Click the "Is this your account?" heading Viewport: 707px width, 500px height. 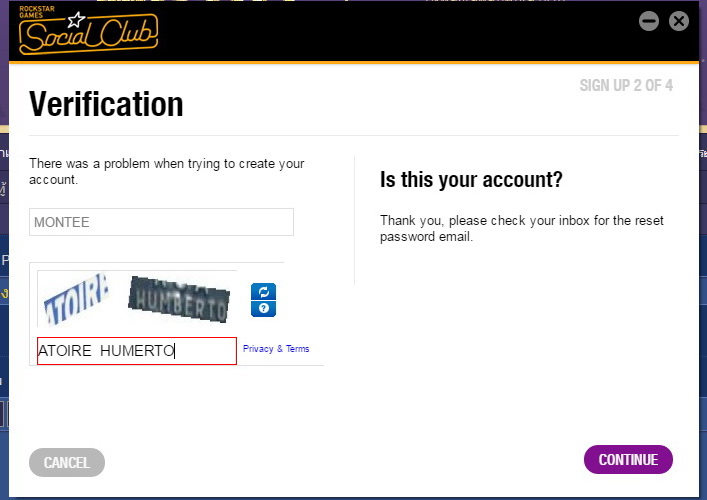[x=471, y=179]
